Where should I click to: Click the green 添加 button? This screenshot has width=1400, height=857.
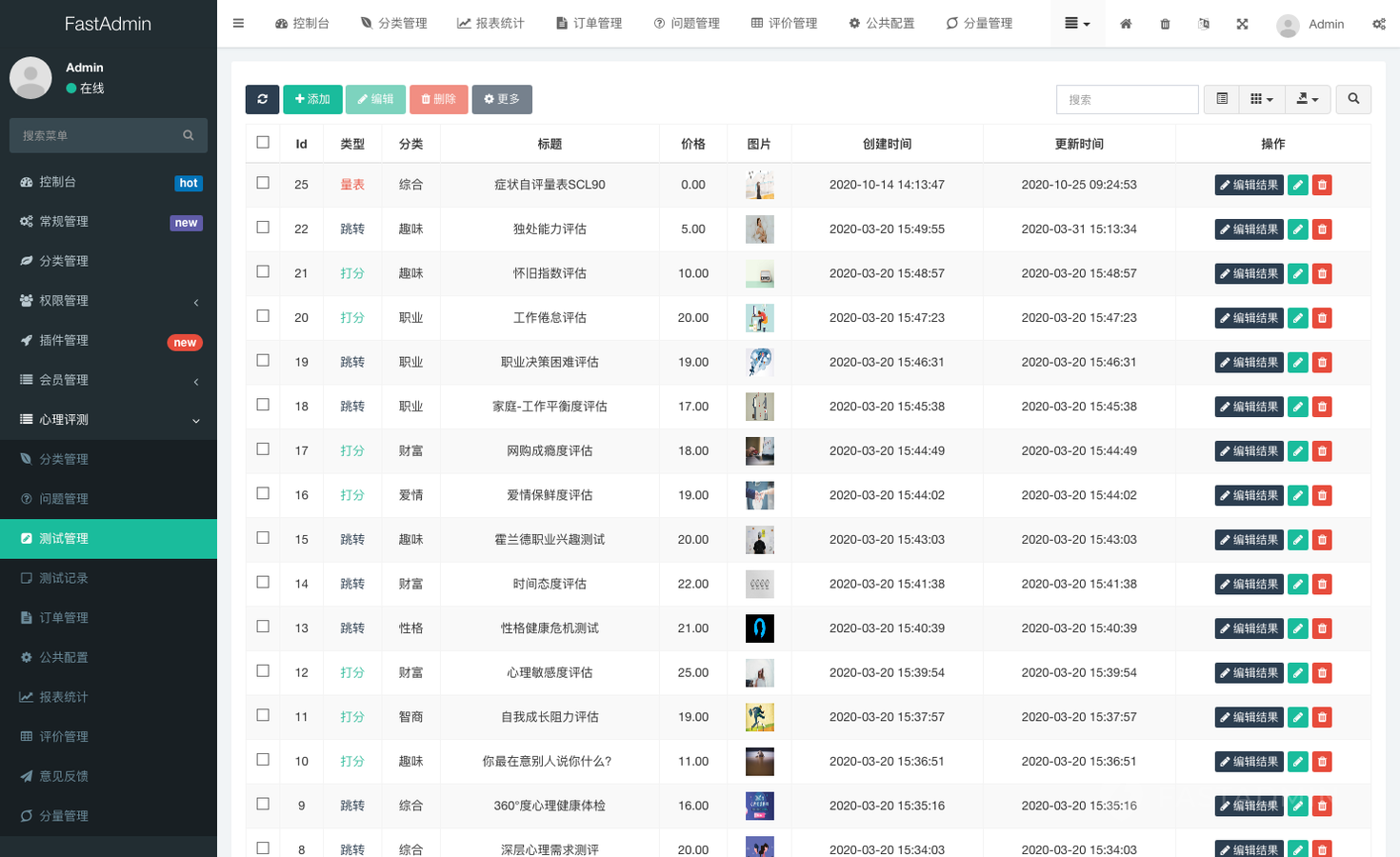pyautogui.click(x=312, y=99)
